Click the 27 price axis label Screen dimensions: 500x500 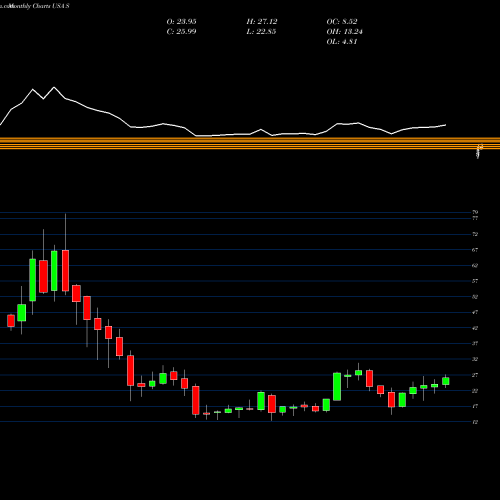click(x=475, y=375)
